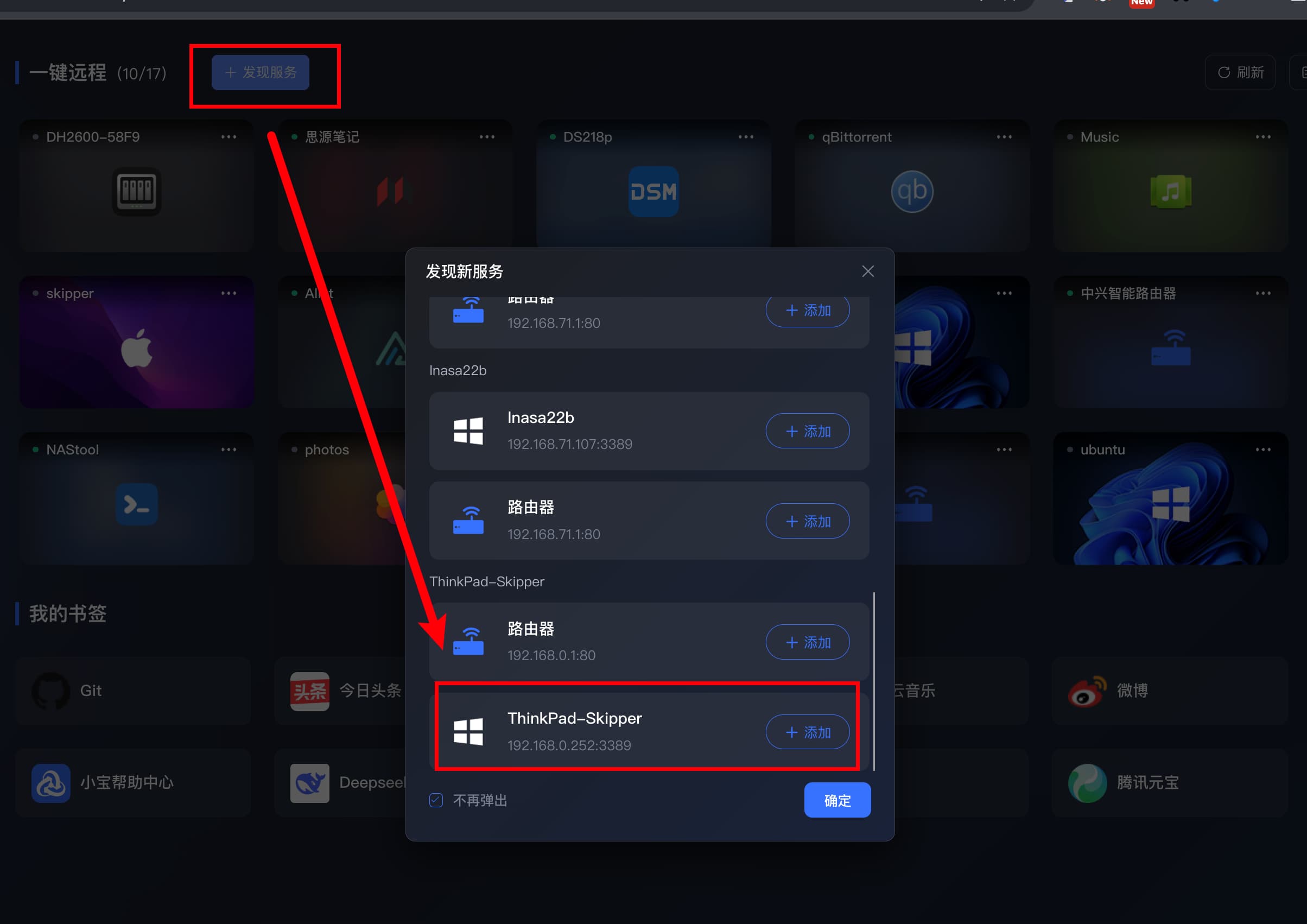Add the ThinkPad-Skipper 192.168.0.252:3389 service
Image resolution: width=1307 pixels, height=924 pixels.
click(807, 732)
